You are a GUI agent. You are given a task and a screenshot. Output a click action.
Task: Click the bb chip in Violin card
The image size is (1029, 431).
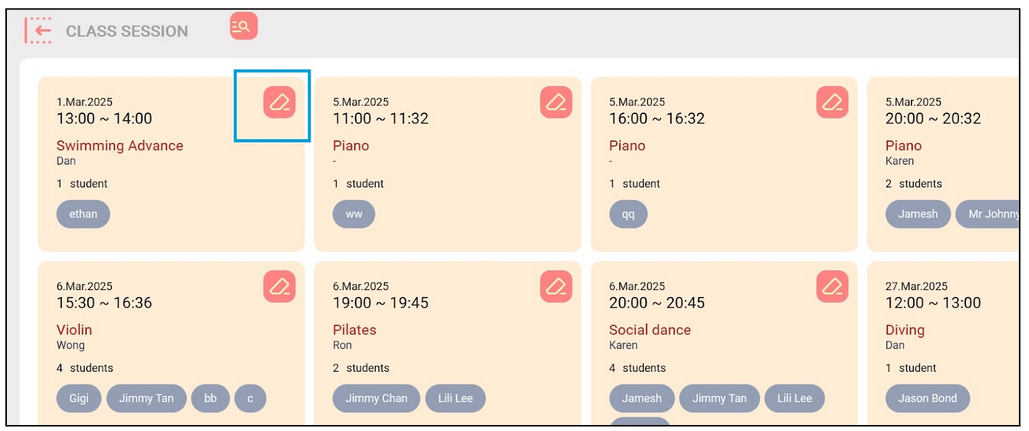coord(211,398)
